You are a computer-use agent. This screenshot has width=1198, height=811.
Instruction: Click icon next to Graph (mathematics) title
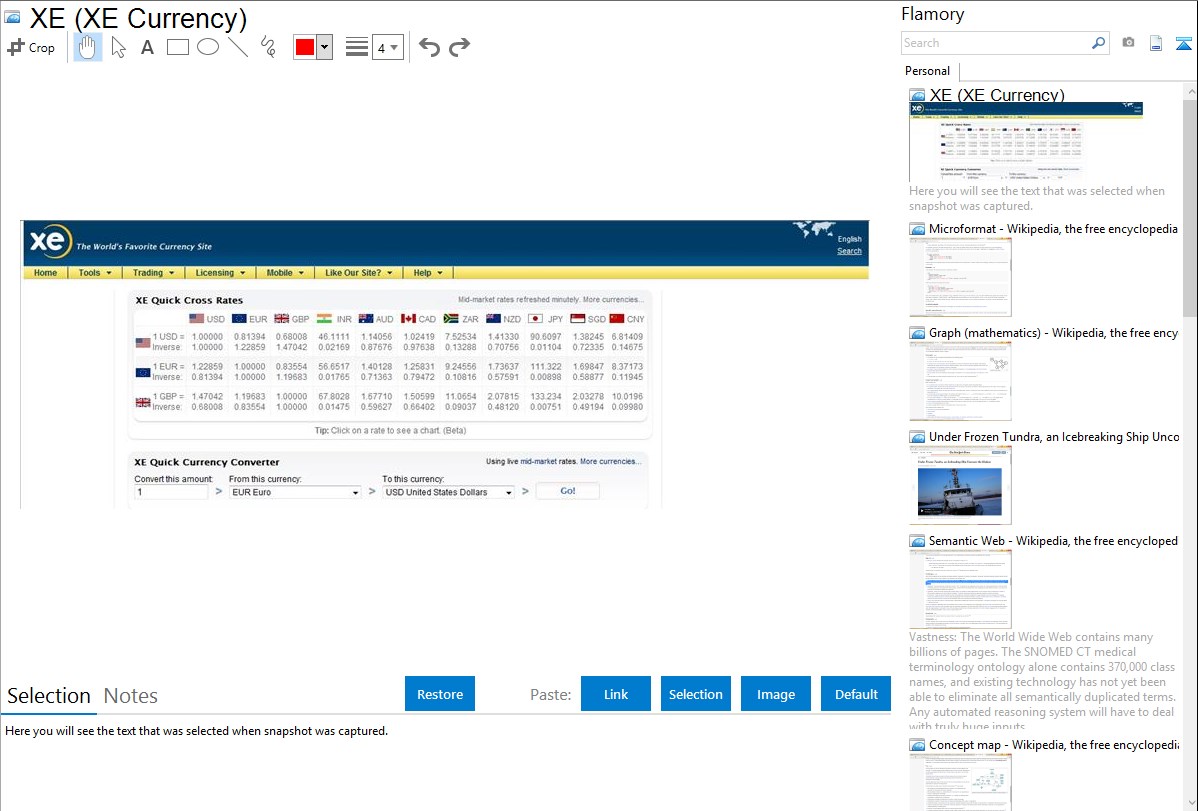pyautogui.click(x=917, y=333)
